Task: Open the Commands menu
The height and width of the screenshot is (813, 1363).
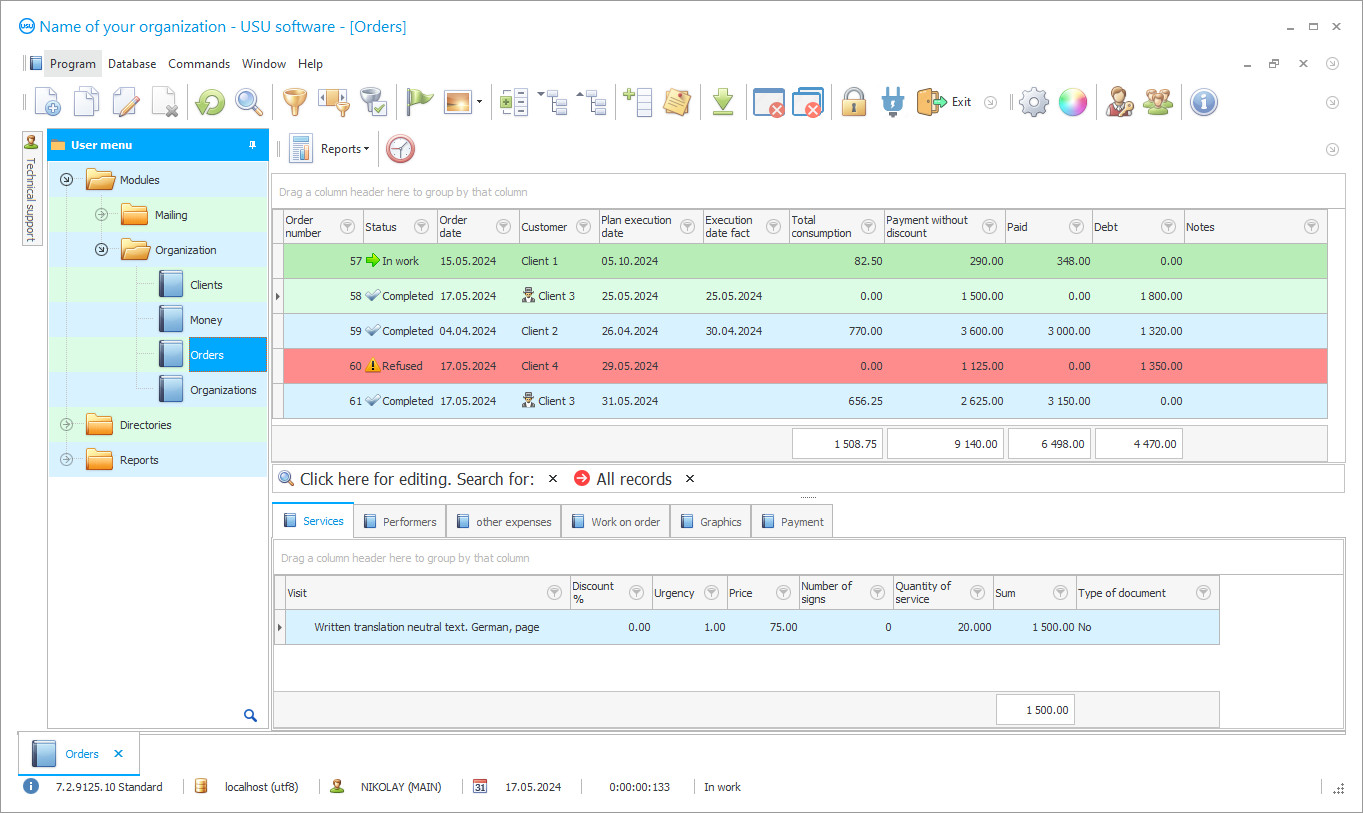Action: [199, 63]
